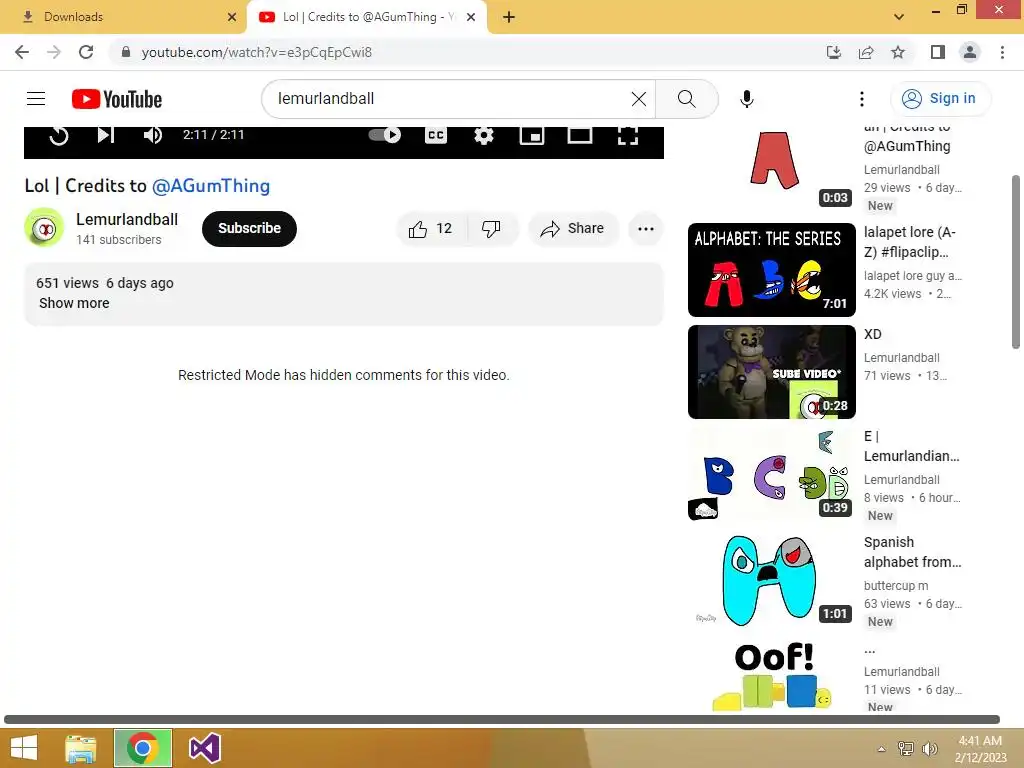1024x768 pixels.
Task: Toggle the Chrome side panel
Action: click(x=938, y=52)
